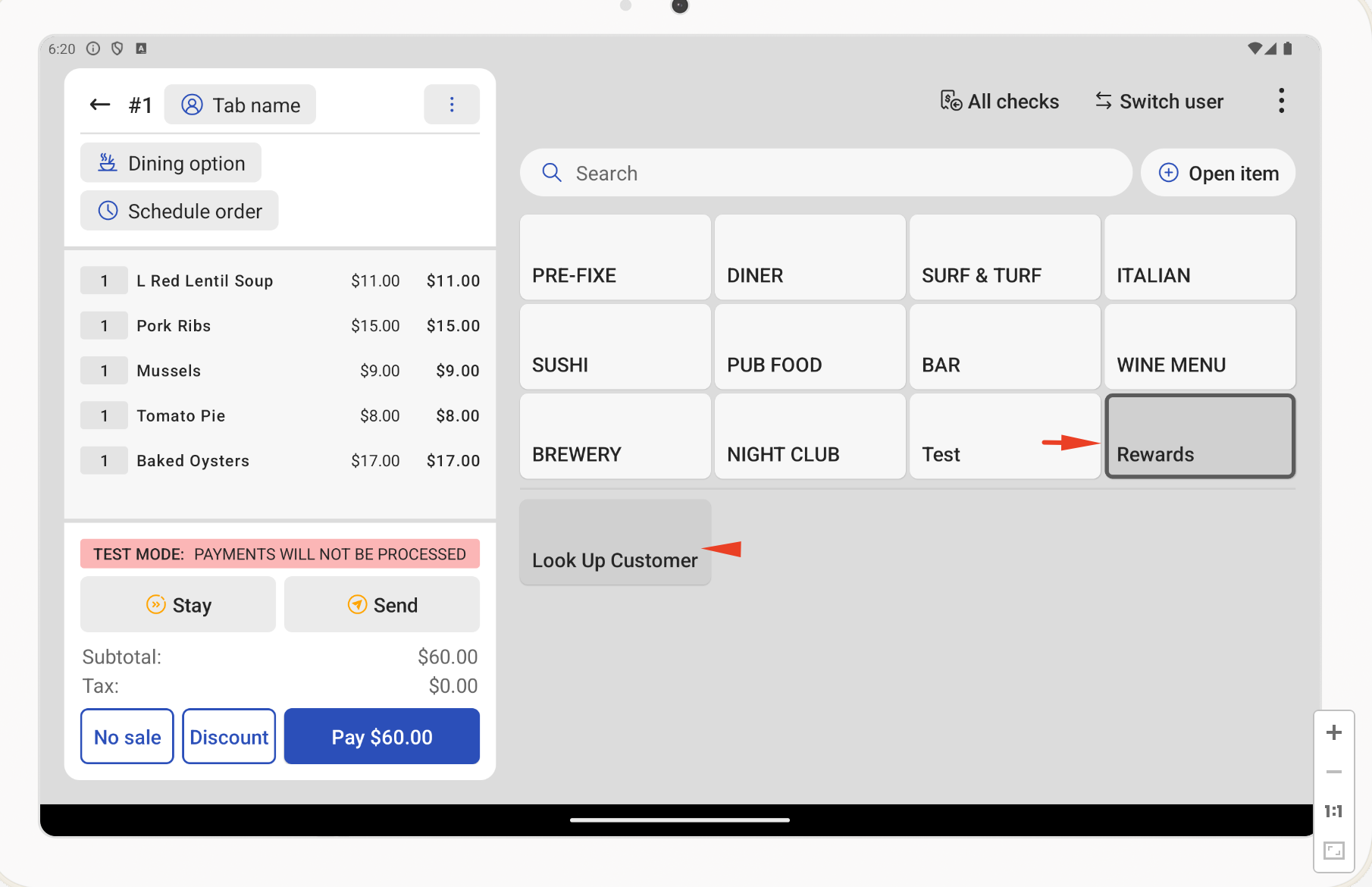Reset emulator zoom with the 1:1 icon
The width and height of the screenshot is (1372, 887).
tap(1334, 811)
